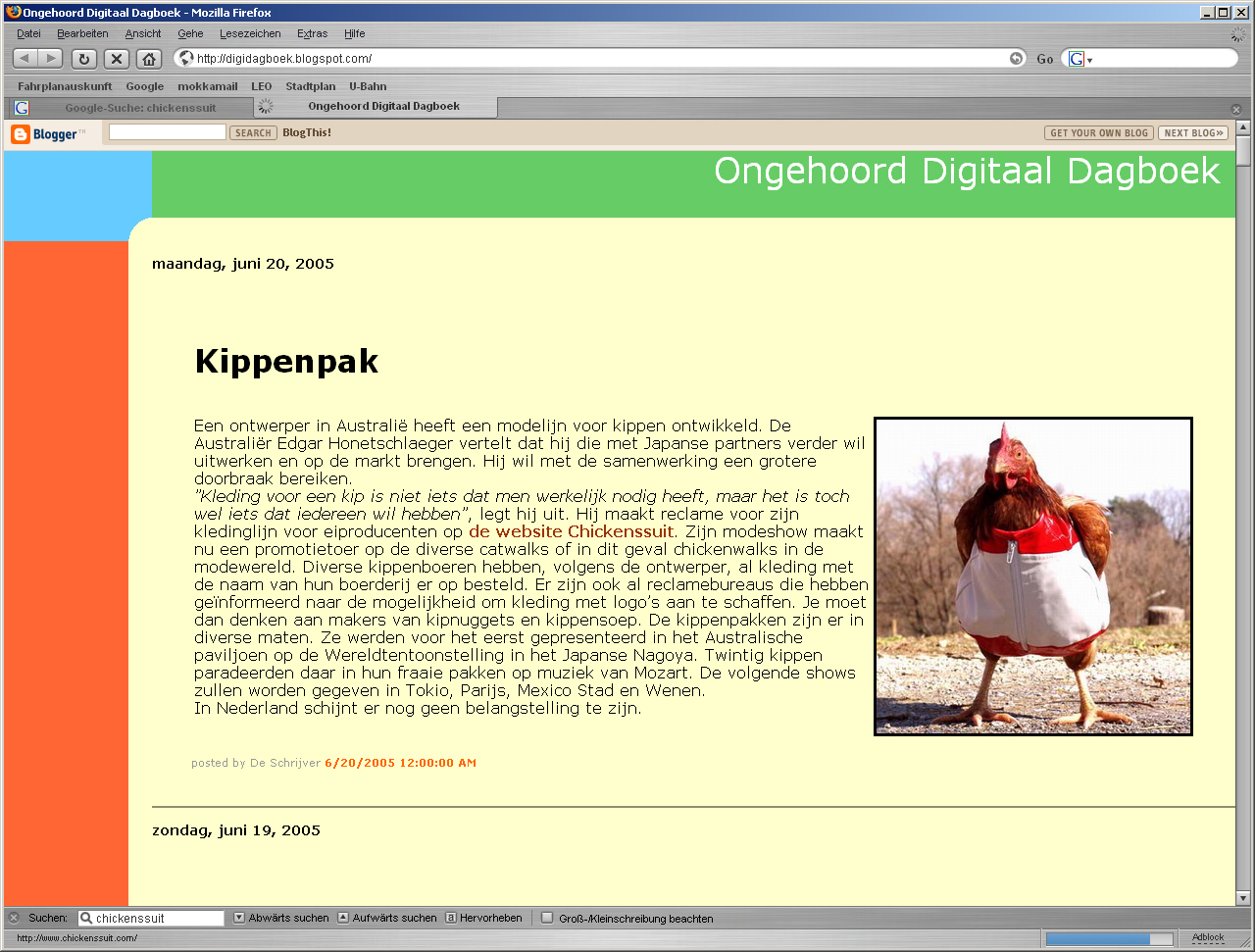Click the page loading progress bar
The image size is (1255, 952).
(x=1109, y=939)
